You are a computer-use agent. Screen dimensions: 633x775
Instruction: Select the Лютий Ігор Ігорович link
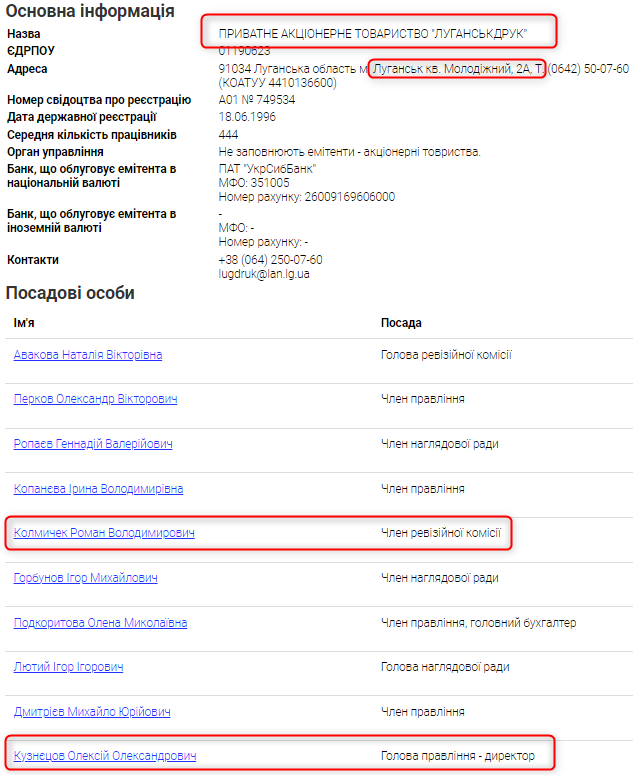[68, 667]
